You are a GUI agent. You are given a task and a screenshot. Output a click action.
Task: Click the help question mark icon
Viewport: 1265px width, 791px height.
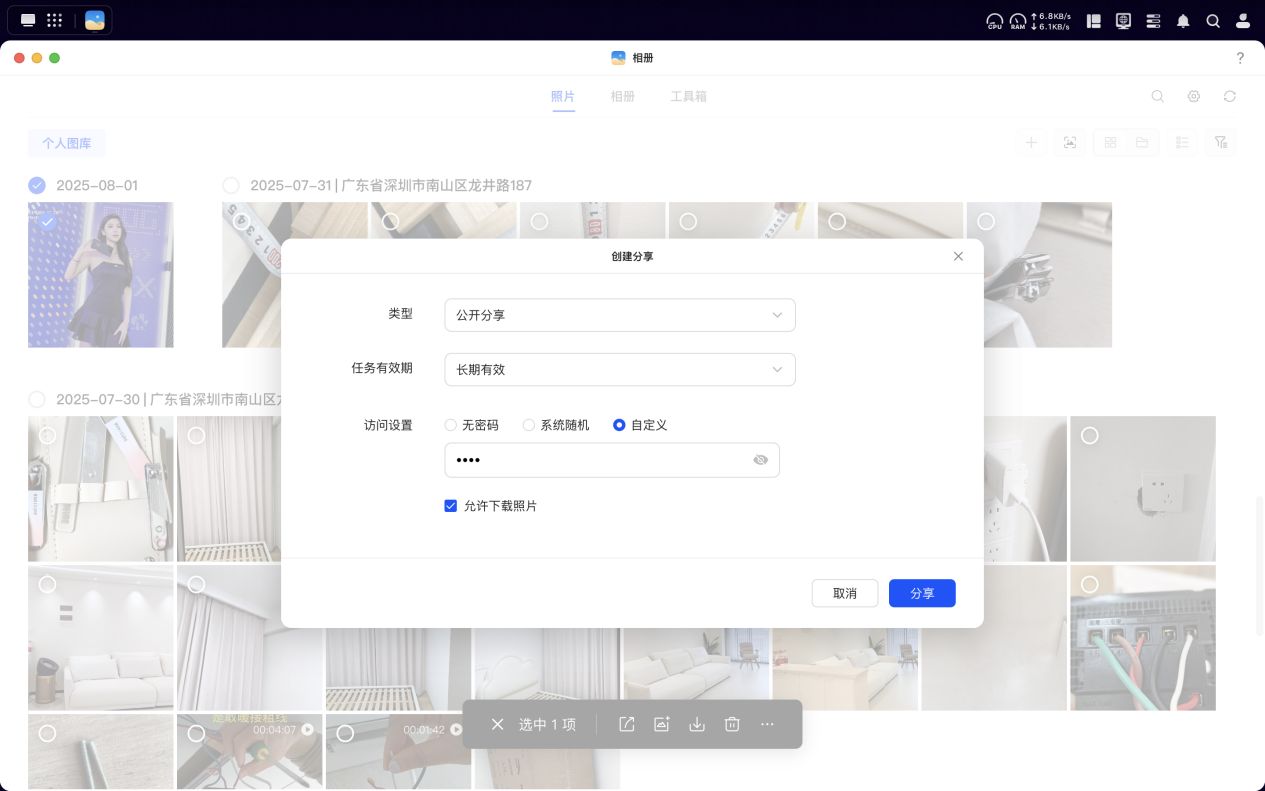1240,58
